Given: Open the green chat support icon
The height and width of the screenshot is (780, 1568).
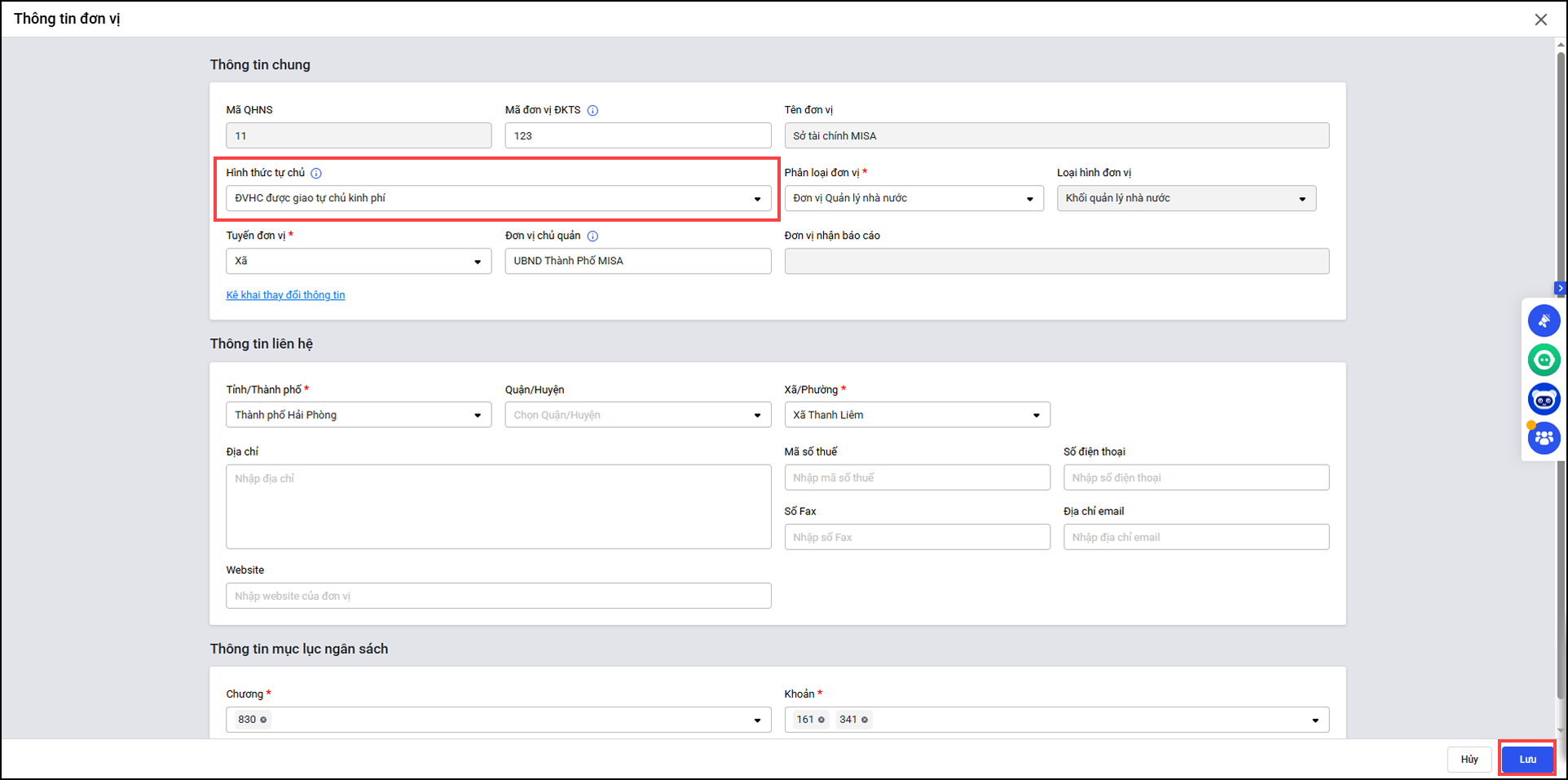Looking at the screenshot, I should pos(1544,359).
